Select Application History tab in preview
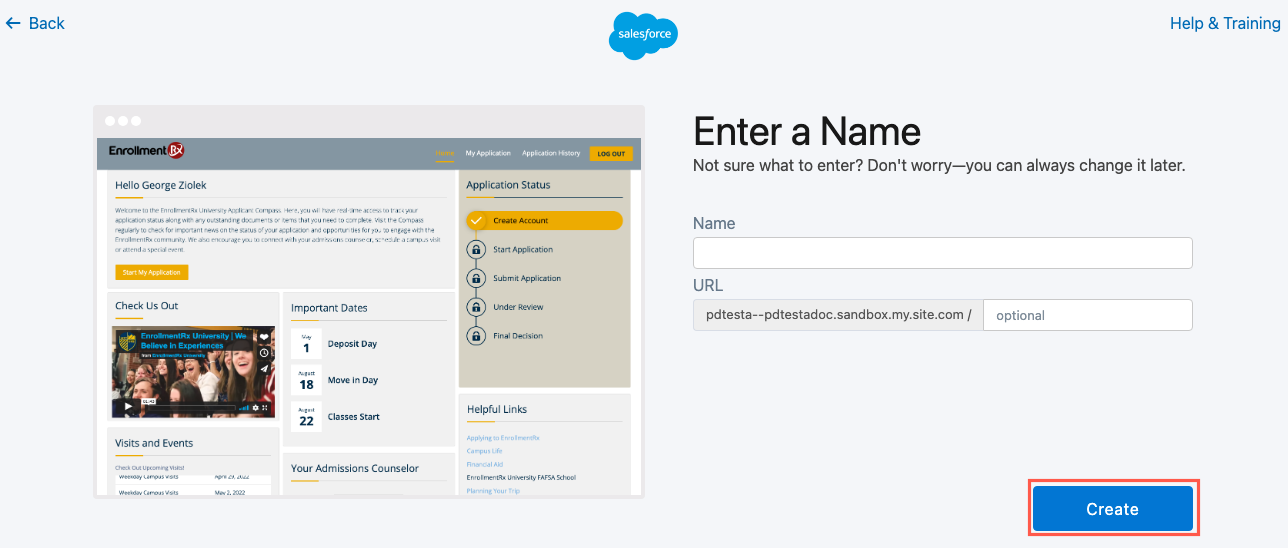The image size is (1288, 548). [551, 153]
